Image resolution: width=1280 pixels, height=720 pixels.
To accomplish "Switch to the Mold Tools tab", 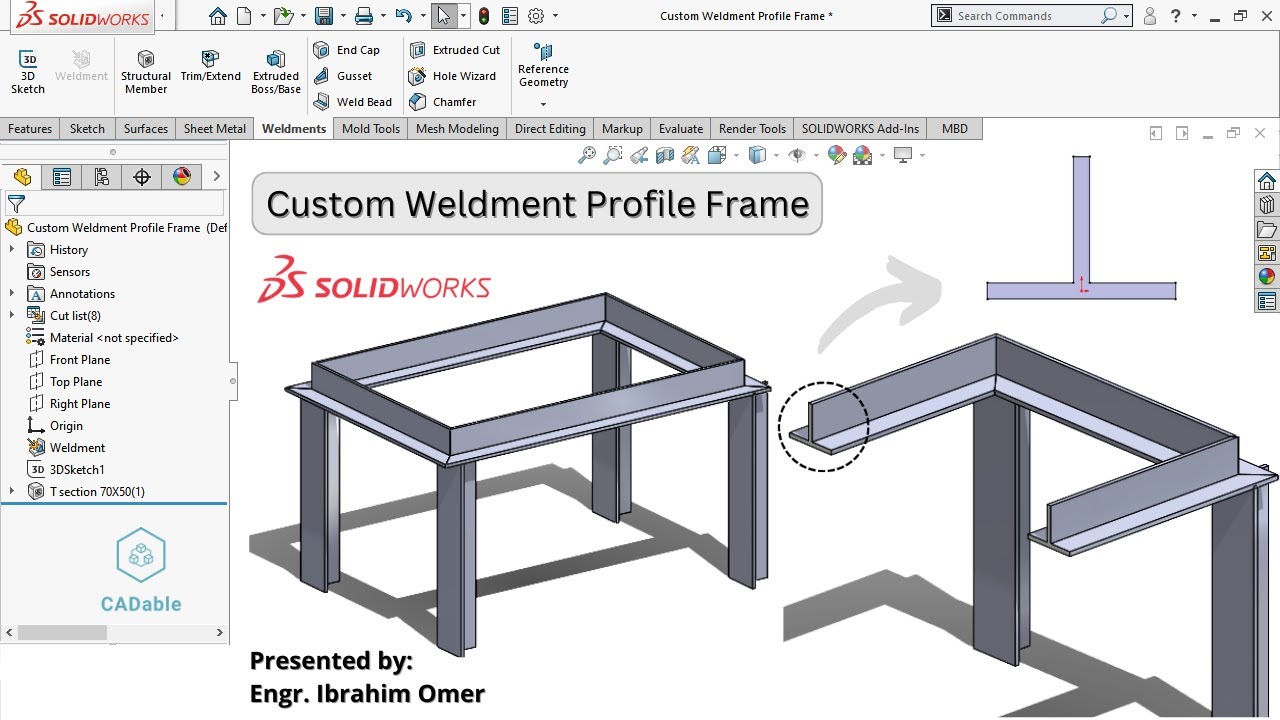I will point(371,129).
